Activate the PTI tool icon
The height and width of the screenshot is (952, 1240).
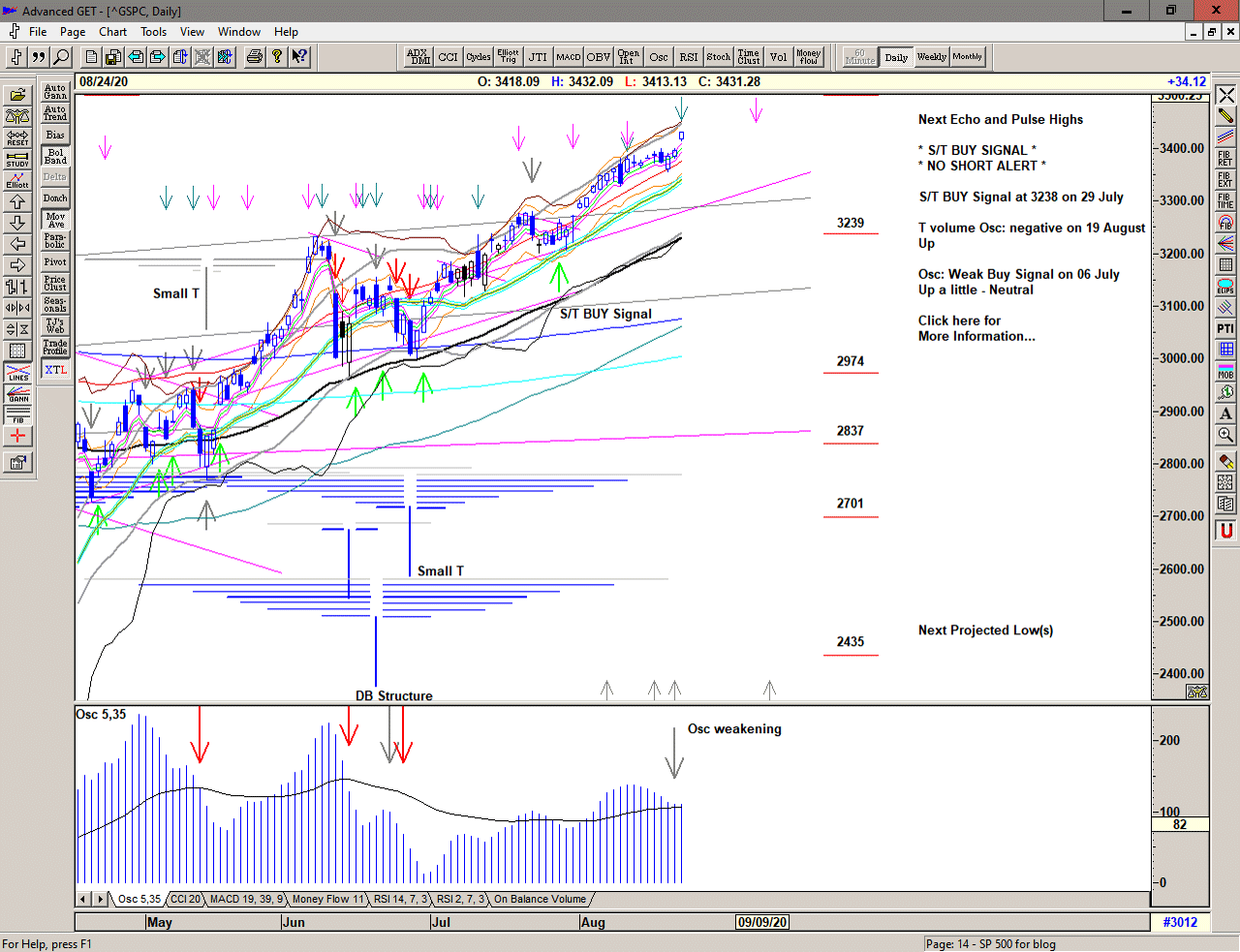click(x=1225, y=328)
